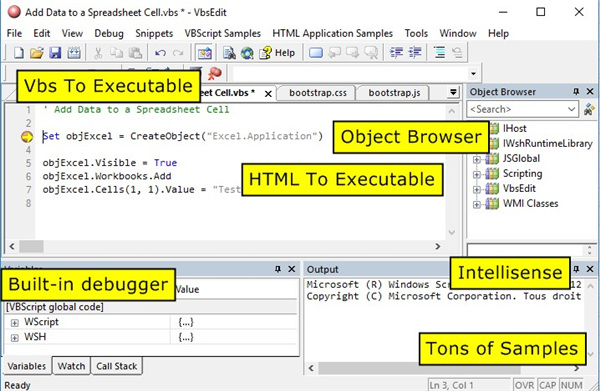Pin the Object Browser panel
The height and width of the screenshot is (391, 600).
576,92
